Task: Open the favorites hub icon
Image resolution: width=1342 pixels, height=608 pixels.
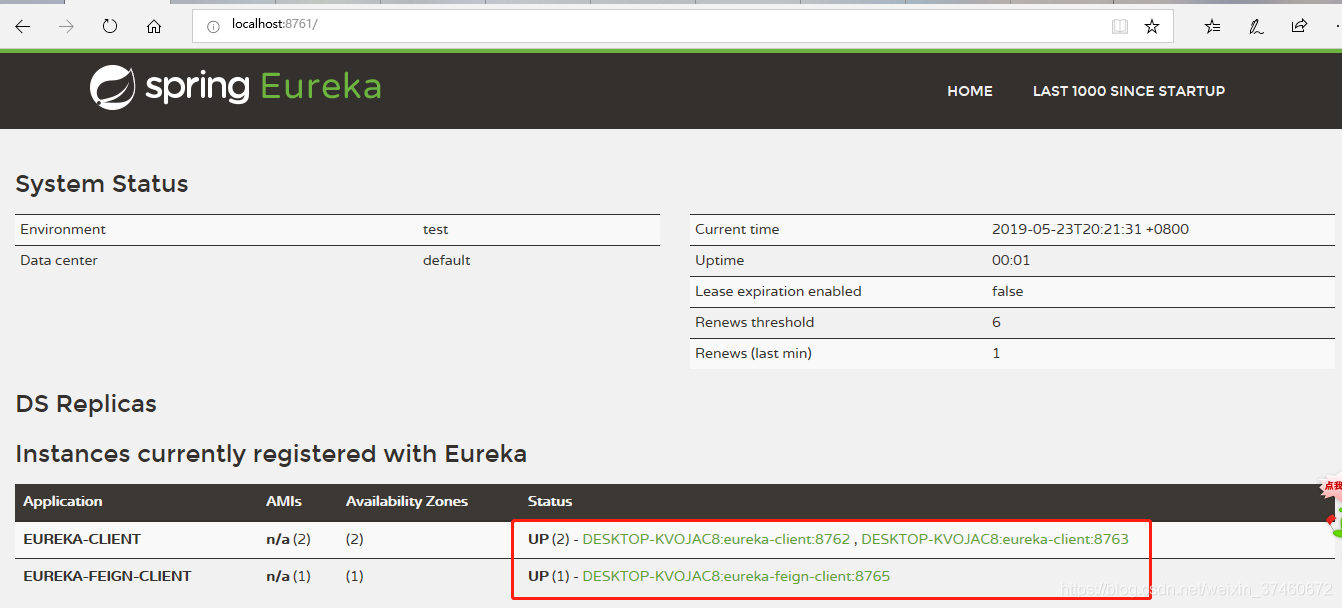Action: 1212,26
